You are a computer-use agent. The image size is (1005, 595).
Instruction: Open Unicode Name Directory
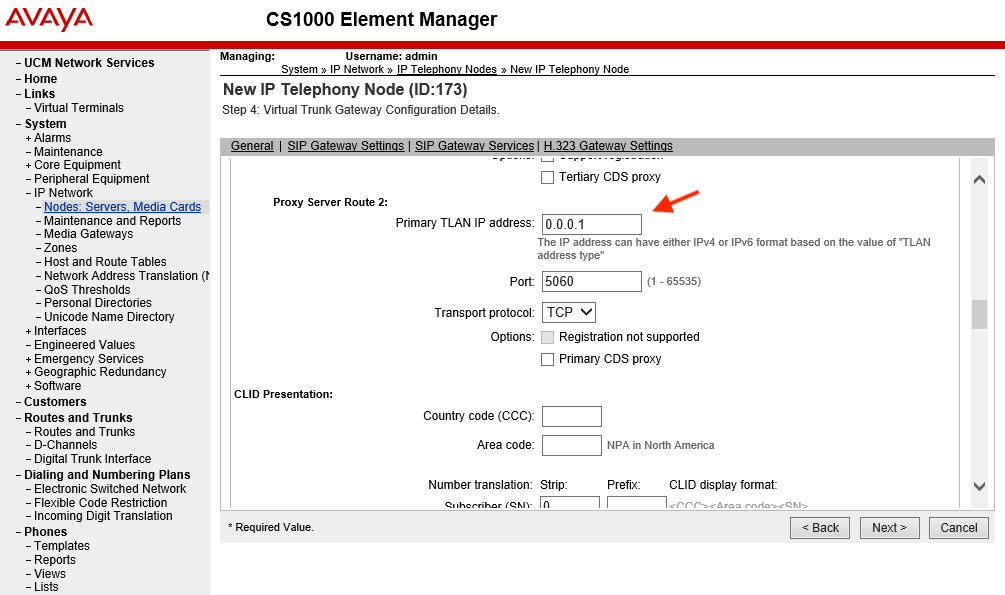pos(109,317)
